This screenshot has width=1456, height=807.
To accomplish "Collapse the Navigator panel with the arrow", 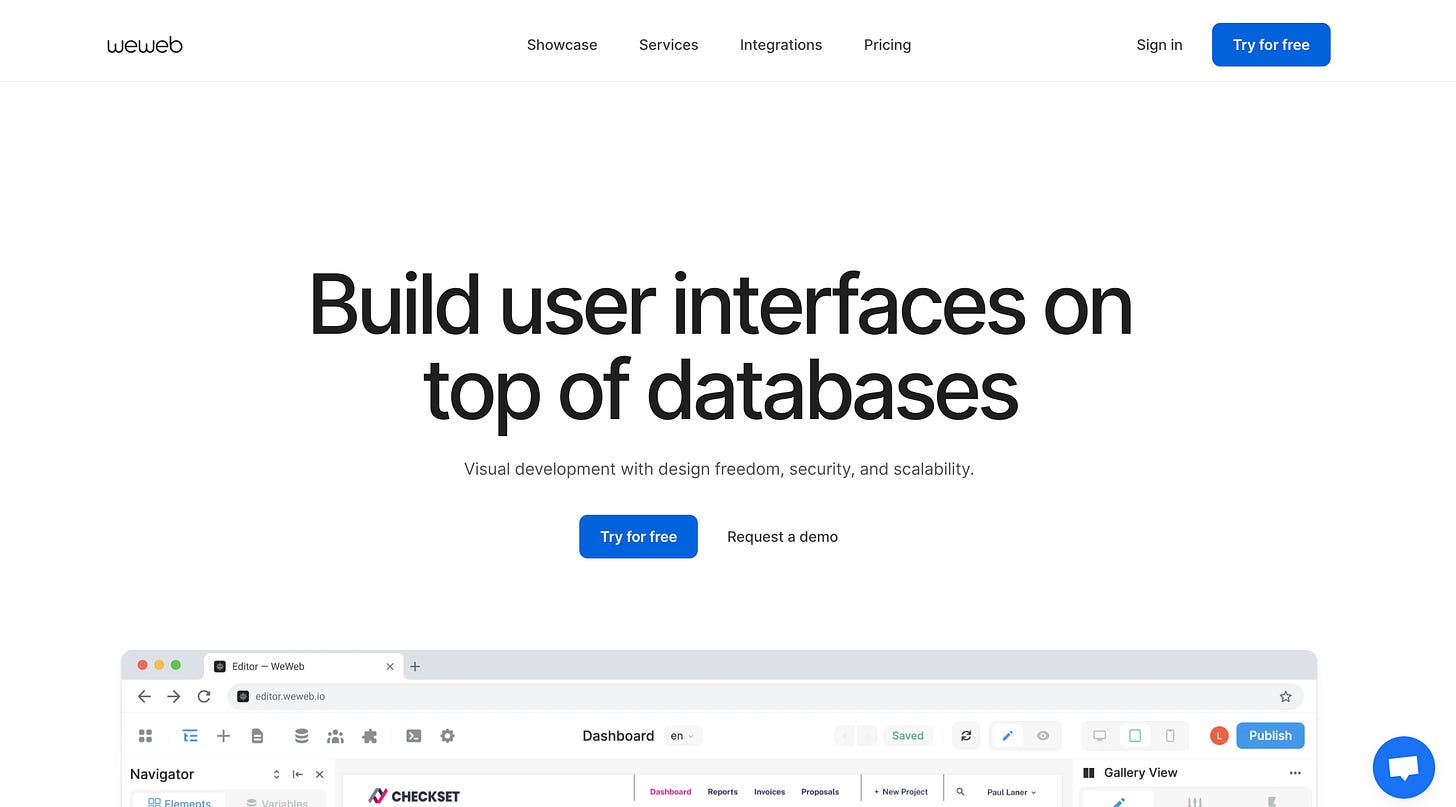I will (x=298, y=774).
